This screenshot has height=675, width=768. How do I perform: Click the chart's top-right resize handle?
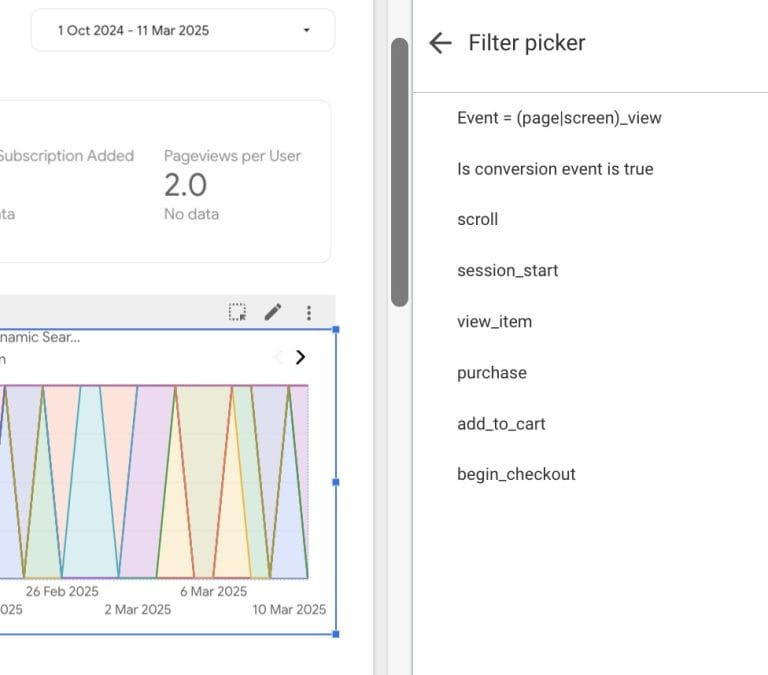(335, 329)
